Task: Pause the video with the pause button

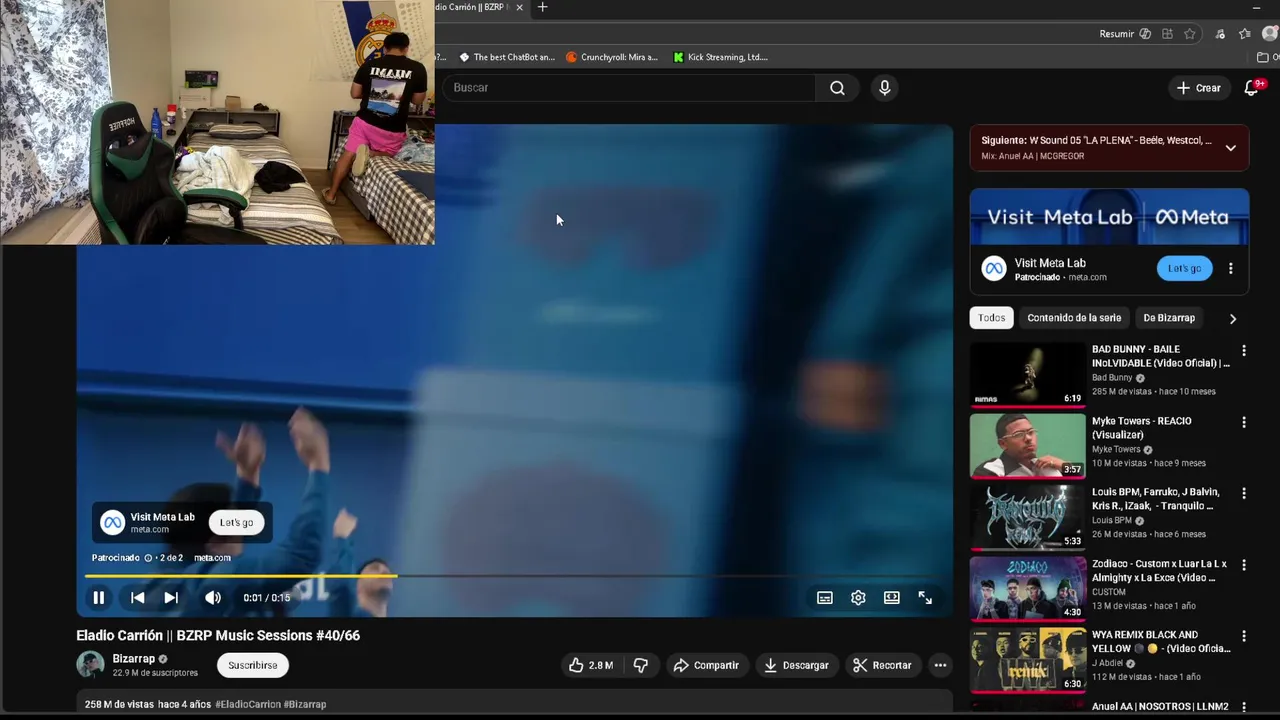Action: click(x=98, y=598)
